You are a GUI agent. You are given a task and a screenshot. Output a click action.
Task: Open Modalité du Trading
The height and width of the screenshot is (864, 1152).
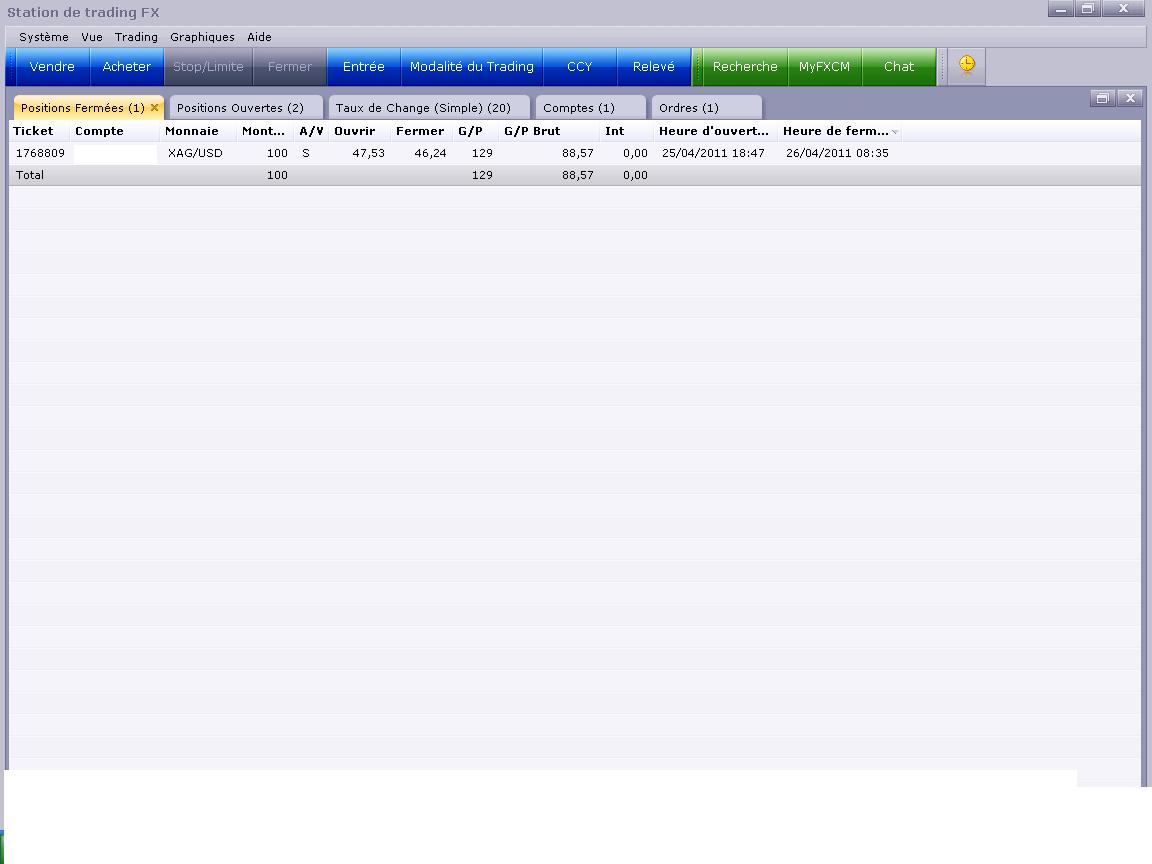(x=471, y=67)
